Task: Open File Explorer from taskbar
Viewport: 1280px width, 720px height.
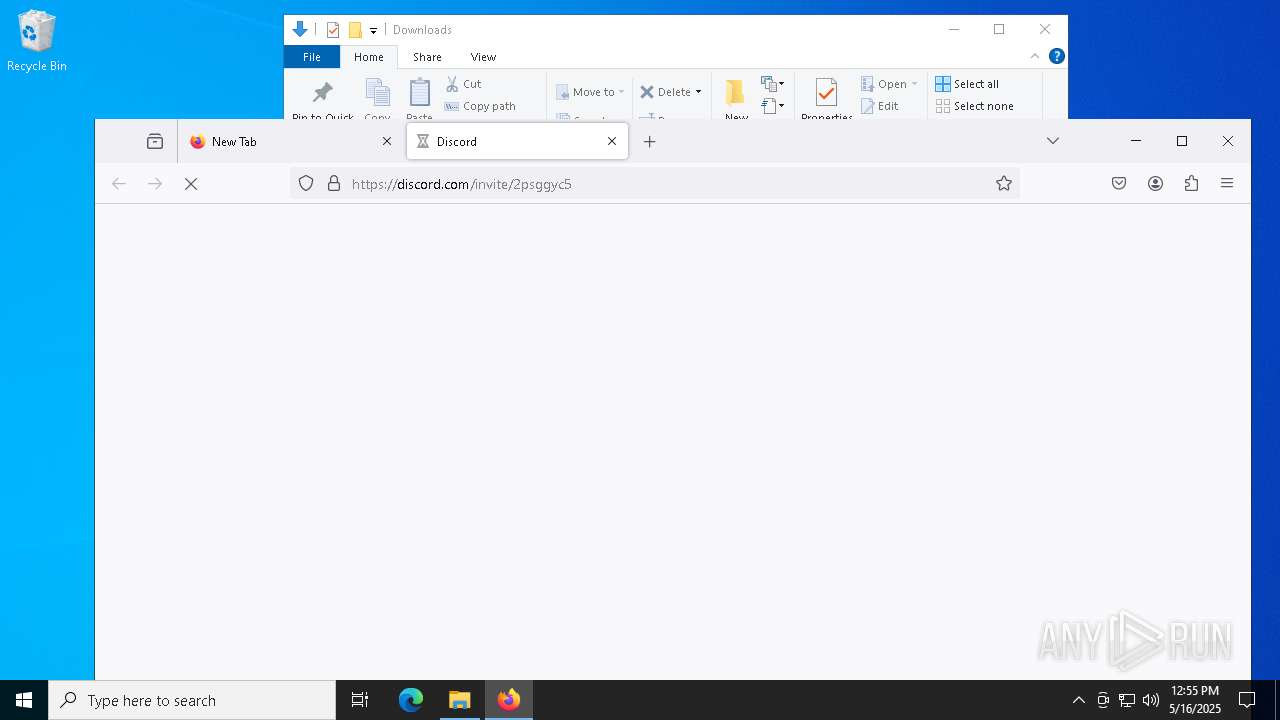Action: pyautogui.click(x=460, y=700)
